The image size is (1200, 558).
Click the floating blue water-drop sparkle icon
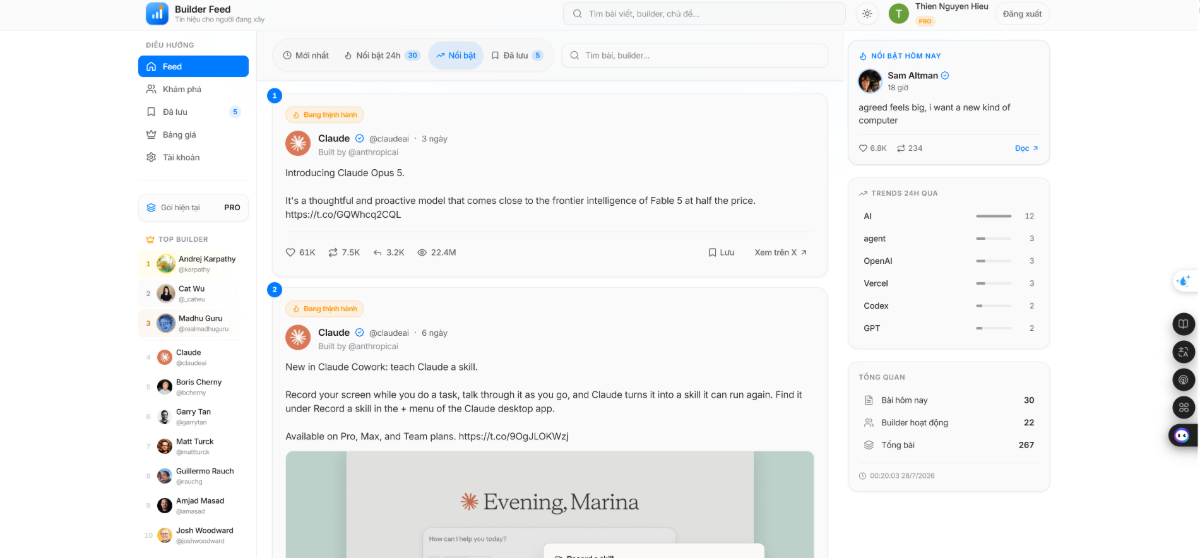point(1185,281)
